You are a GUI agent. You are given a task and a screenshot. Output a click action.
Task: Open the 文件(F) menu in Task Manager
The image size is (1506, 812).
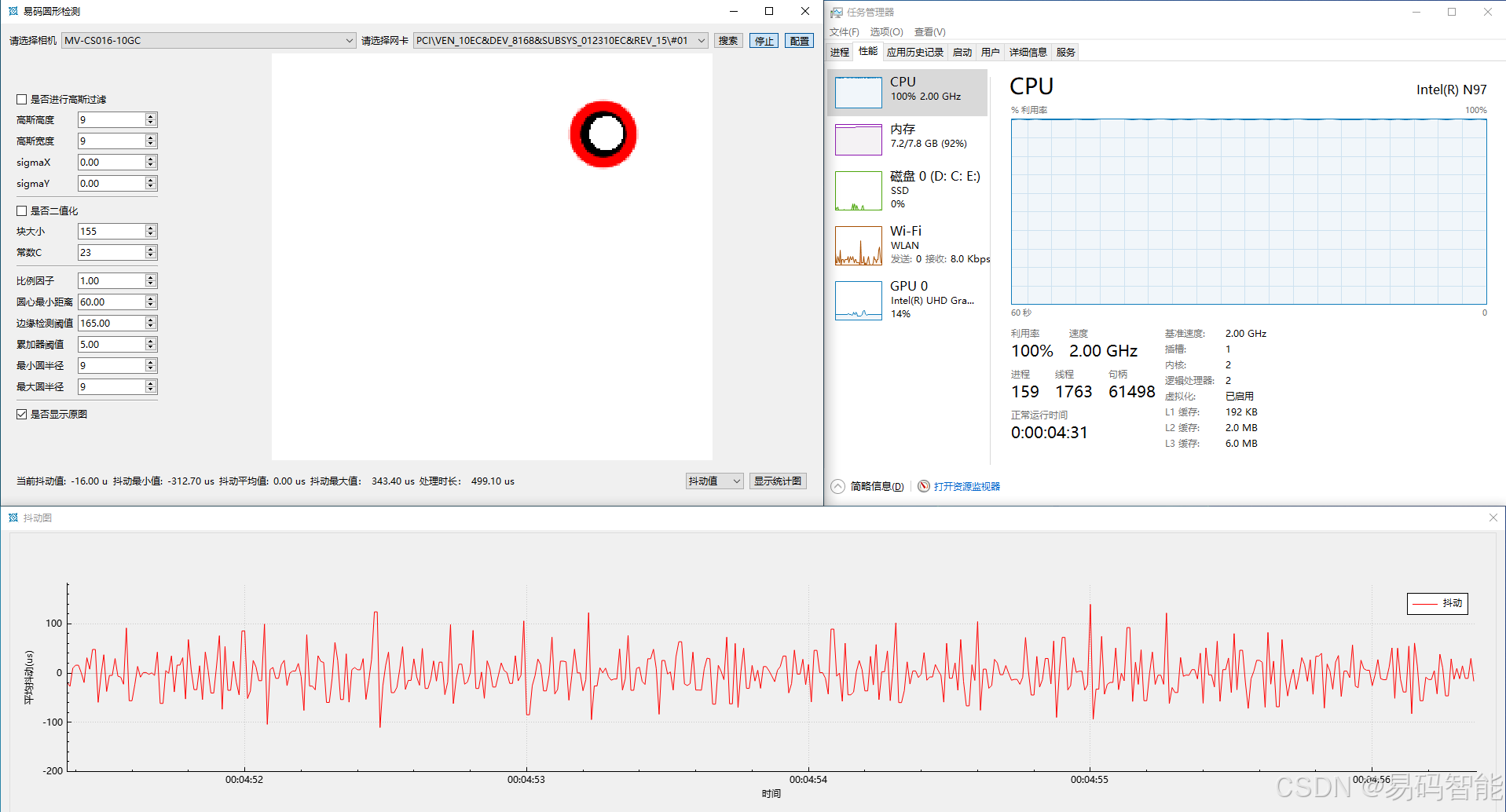tap(844, 32)
